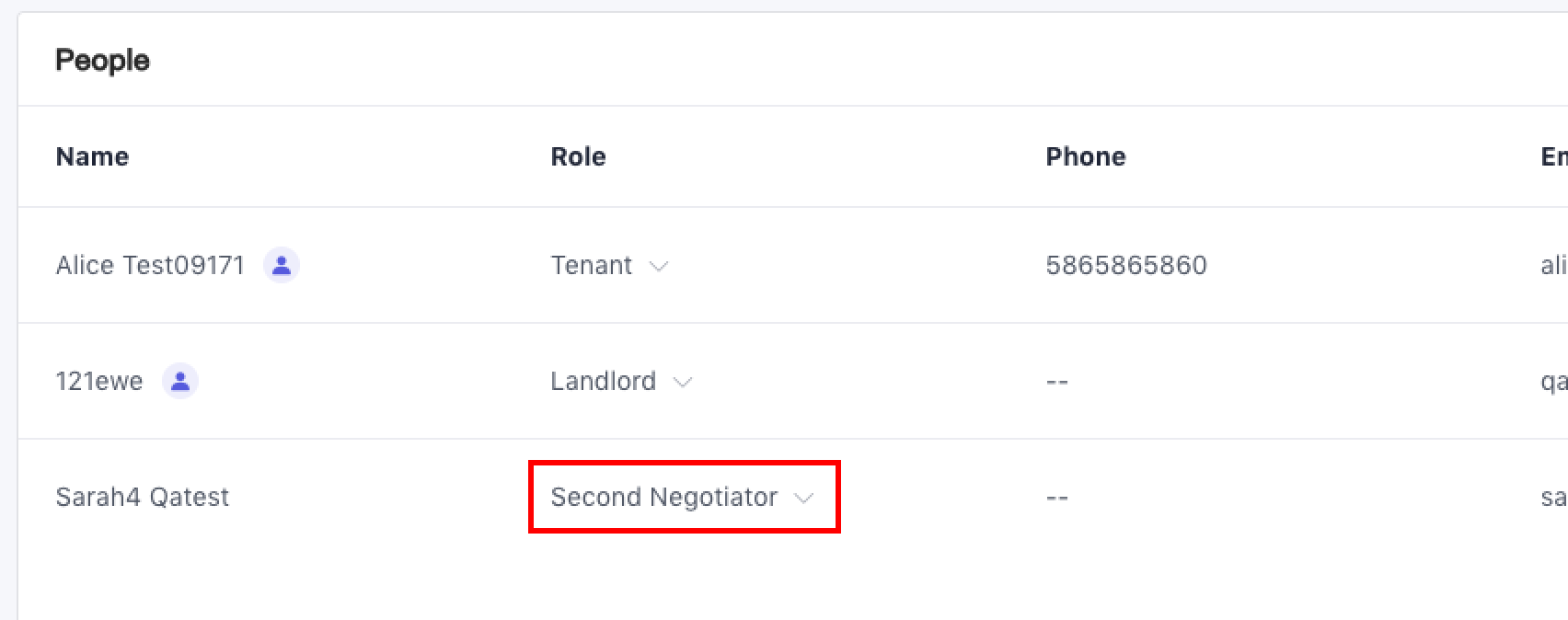This screenshot has height=620, width=1568.
Task: Click the Name column header
Action: (92, 156)
